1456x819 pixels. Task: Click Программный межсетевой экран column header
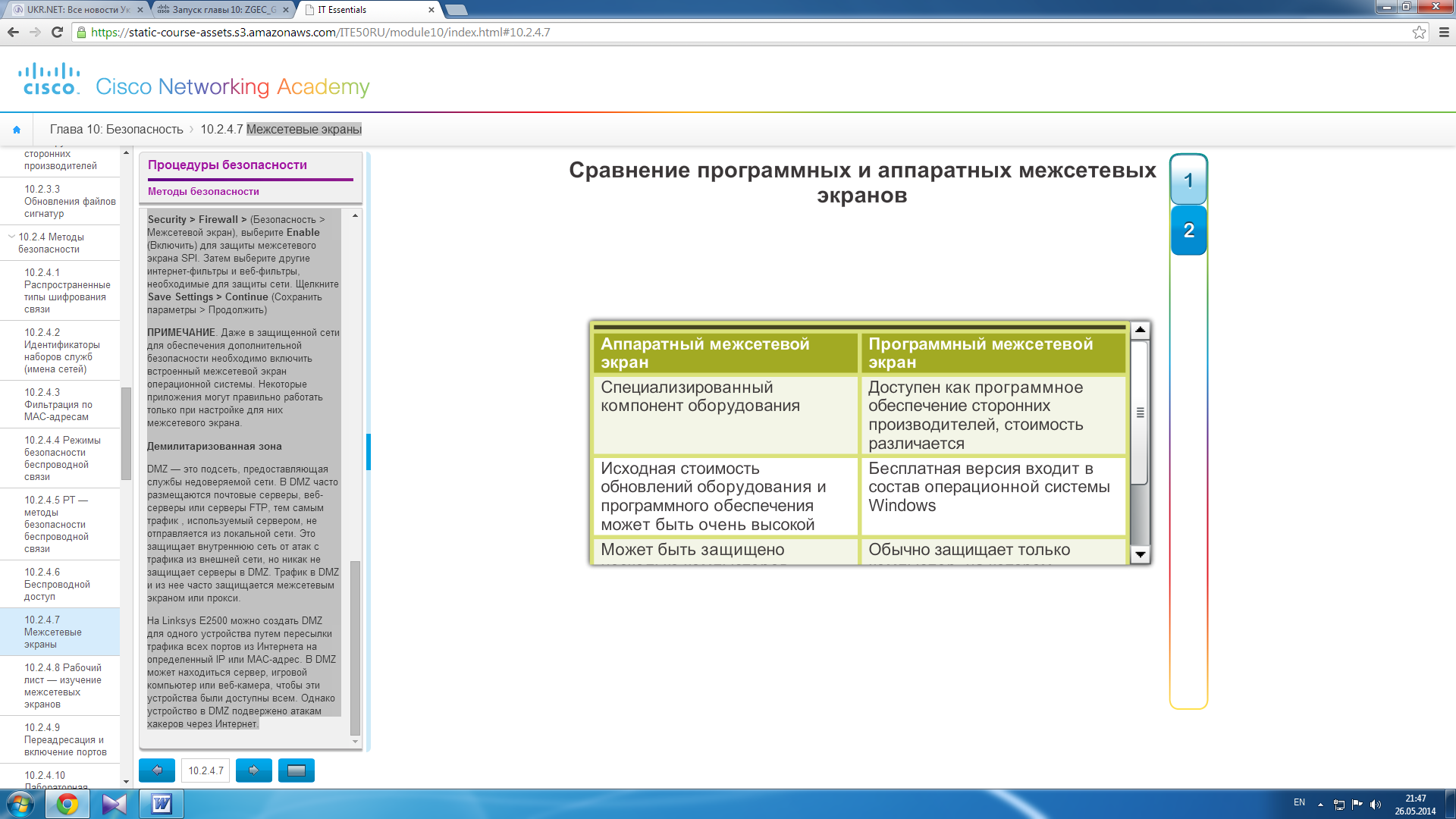993,353
